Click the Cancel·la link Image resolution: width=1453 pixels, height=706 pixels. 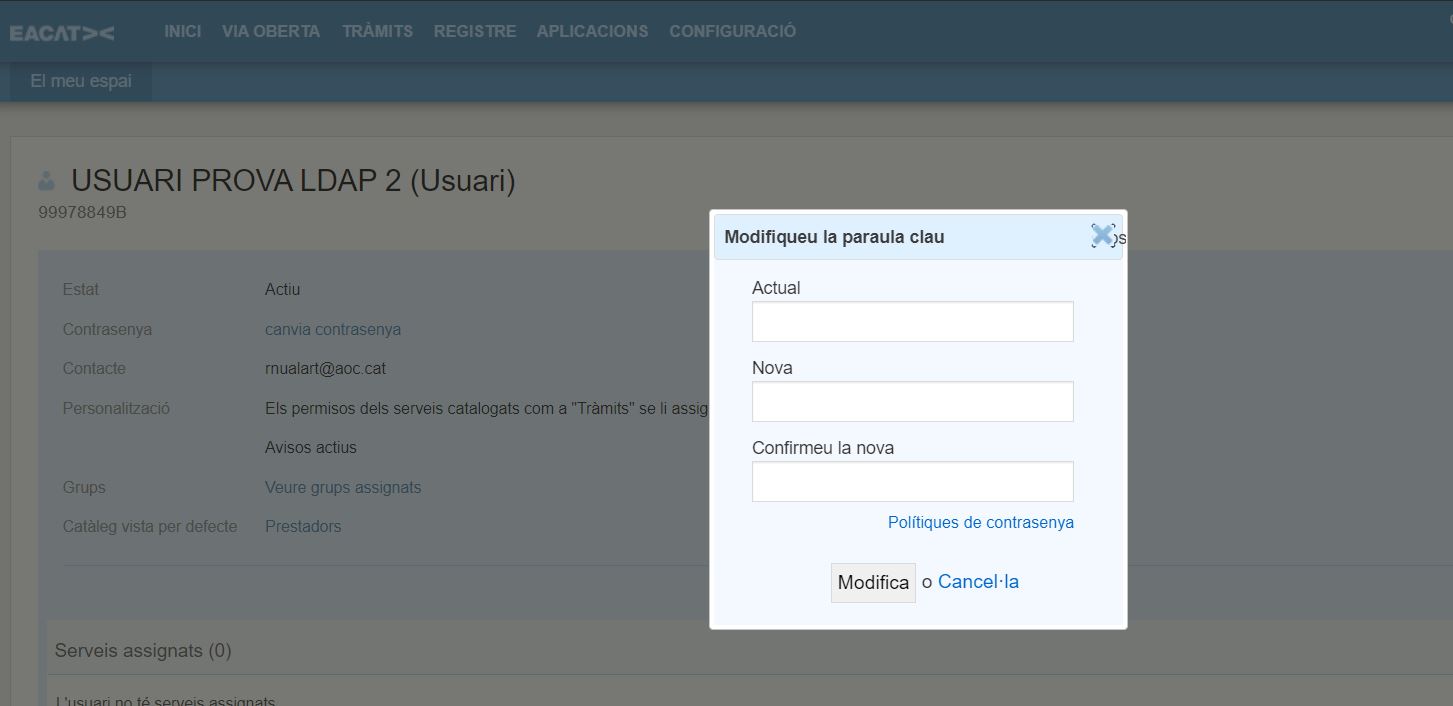pos(978,582)
